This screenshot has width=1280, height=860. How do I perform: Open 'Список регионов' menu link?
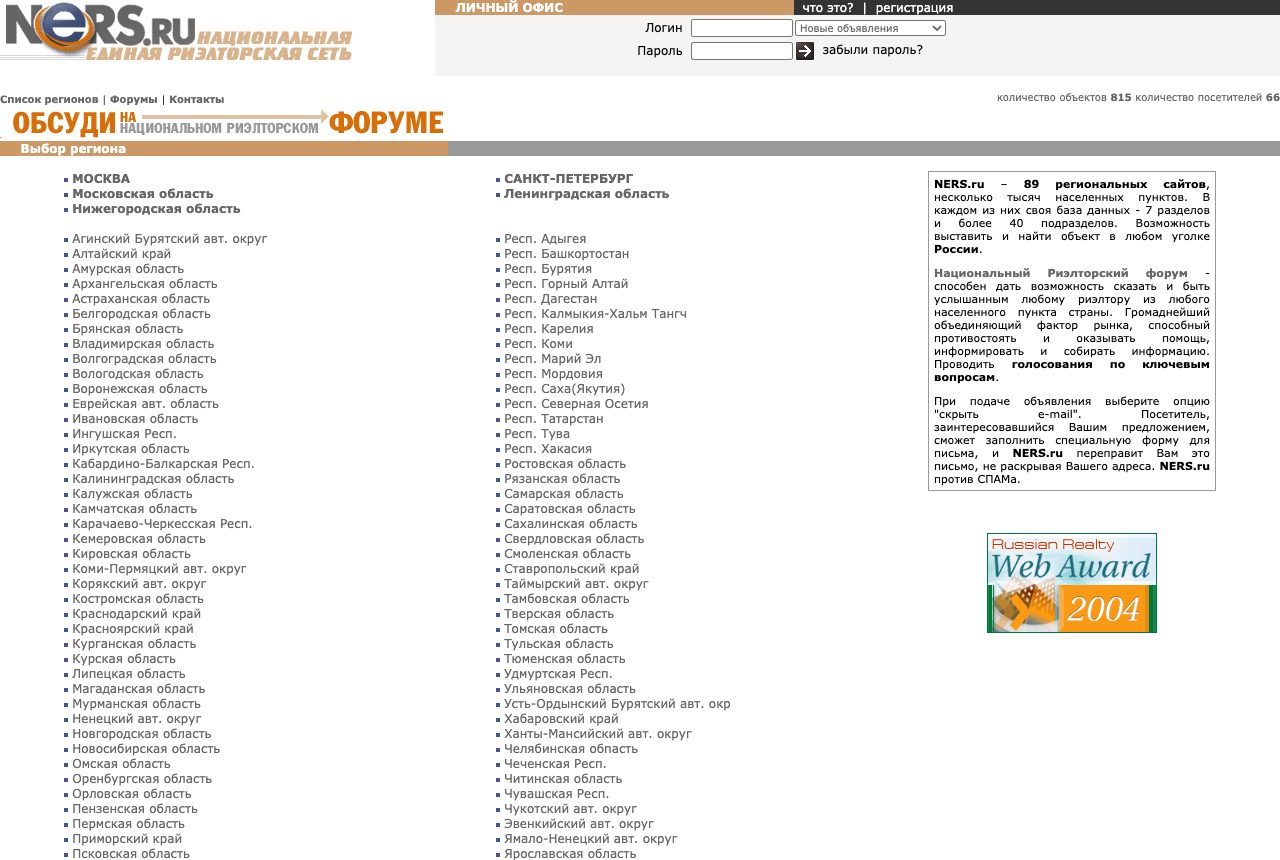click(x=49, y=99)
